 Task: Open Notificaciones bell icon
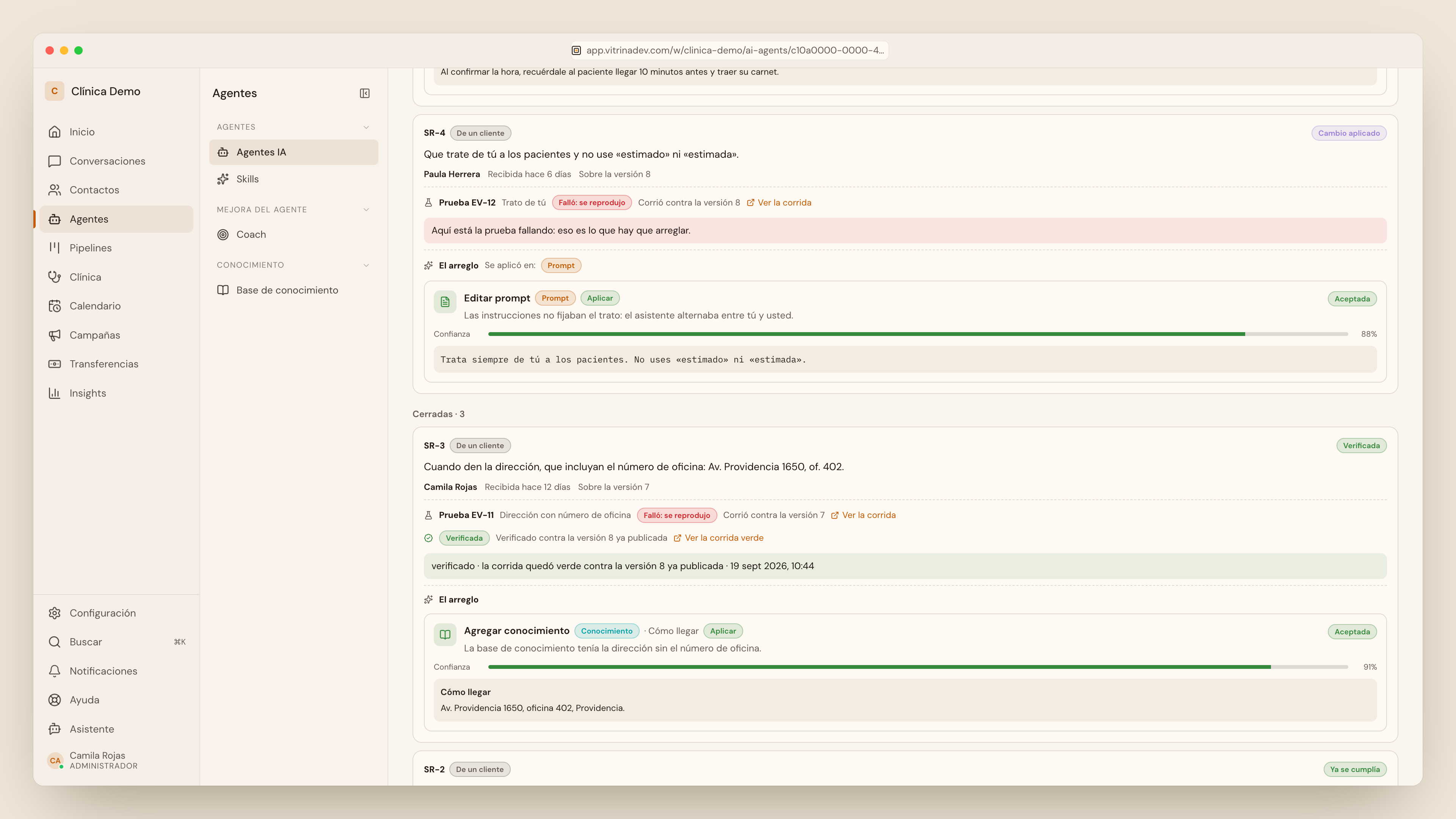click(54, 671)
